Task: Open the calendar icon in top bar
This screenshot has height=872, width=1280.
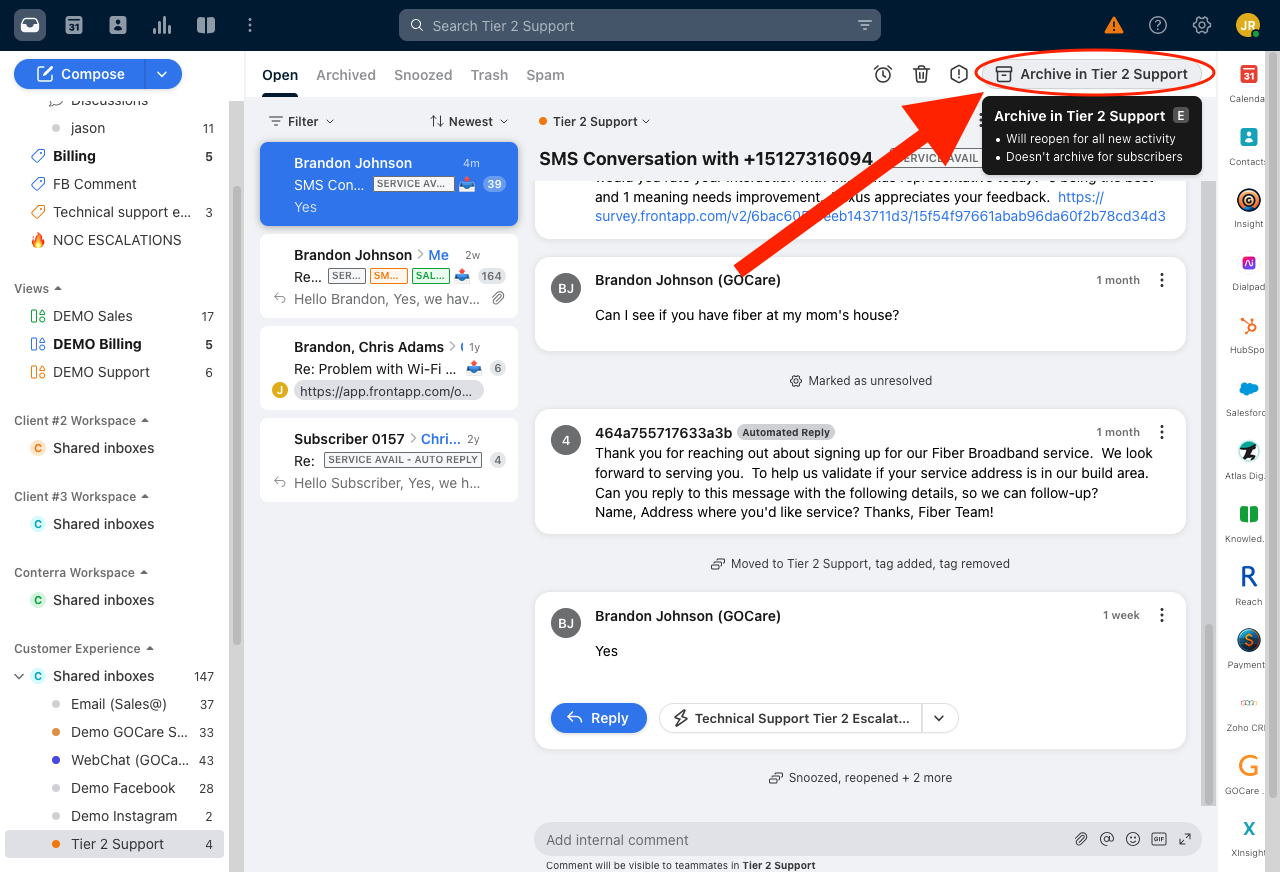Action: coord(74,25)
